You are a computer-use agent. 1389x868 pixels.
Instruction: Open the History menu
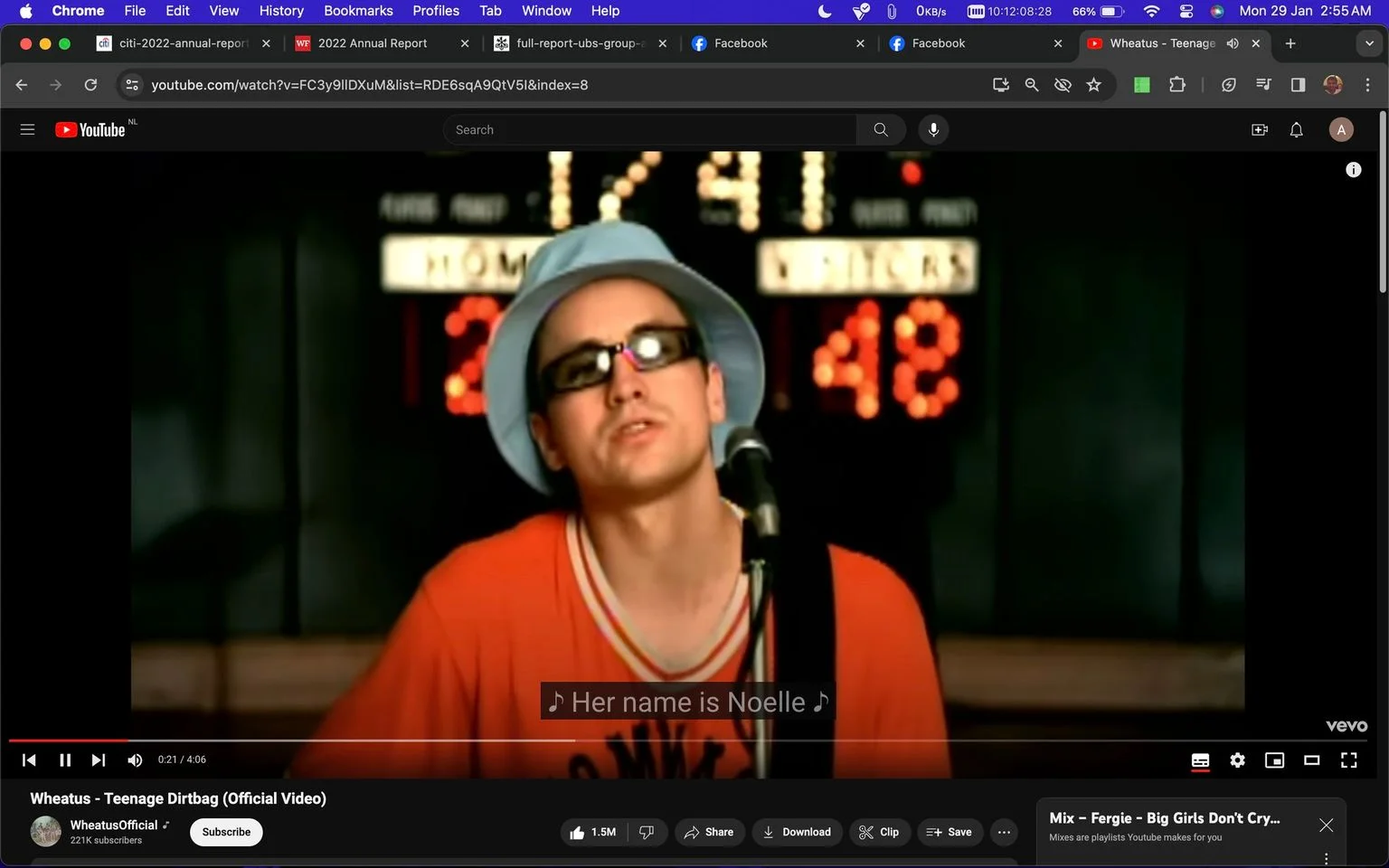(x=281, y=11)
